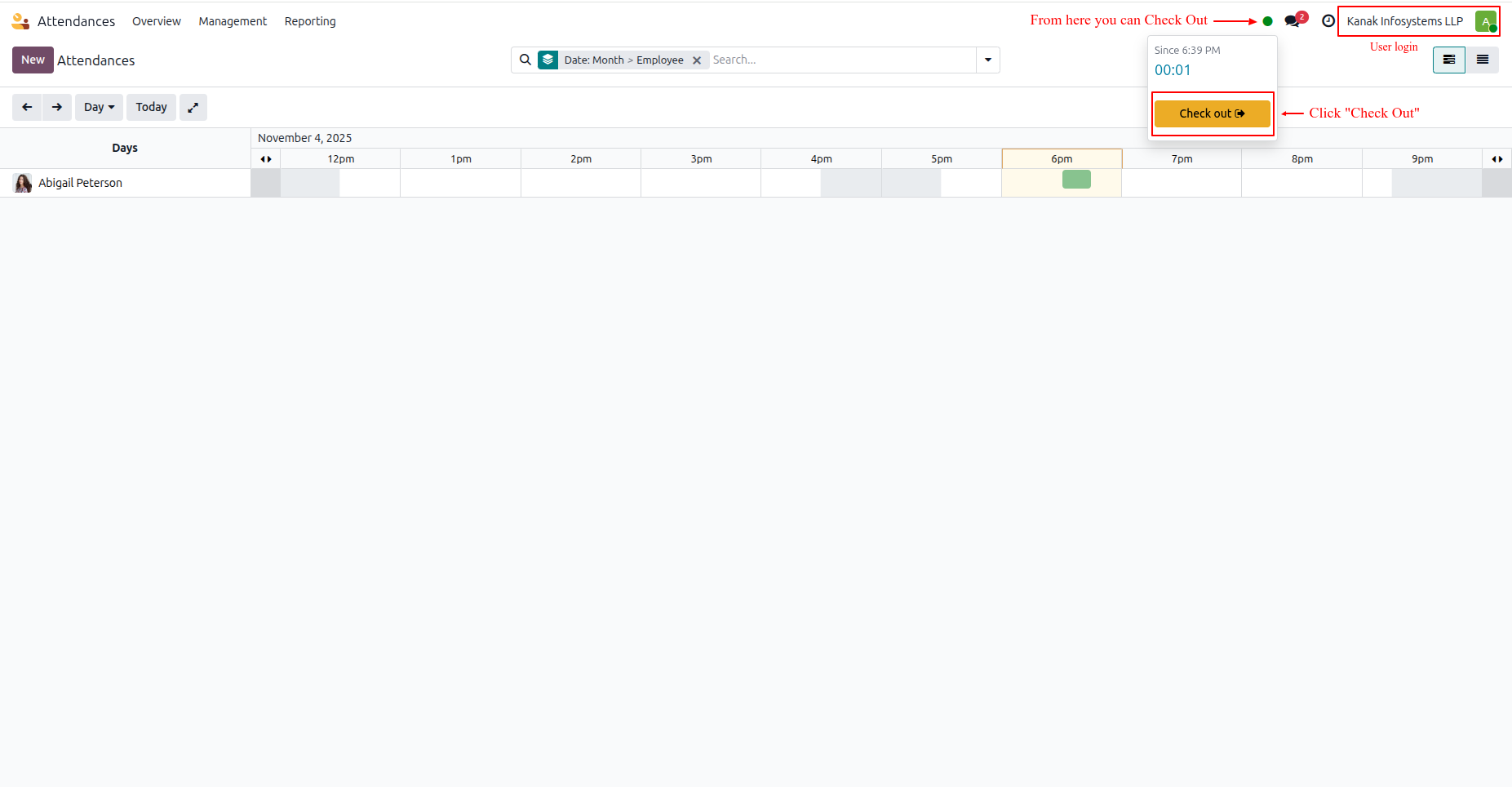
Task: Click Abigail Peterson's avatar thumbnail
Action: [x=23, y=183]
